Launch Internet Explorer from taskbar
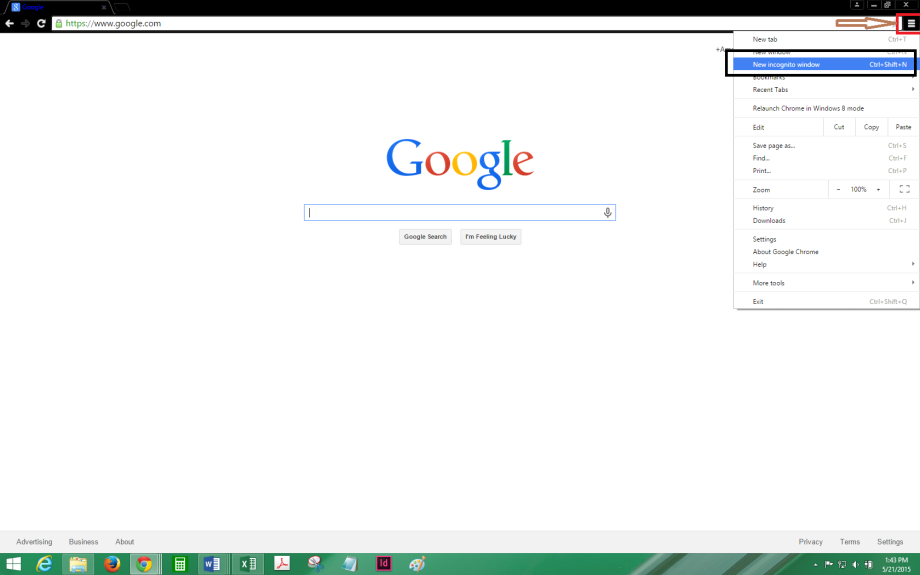 point(45,564)
